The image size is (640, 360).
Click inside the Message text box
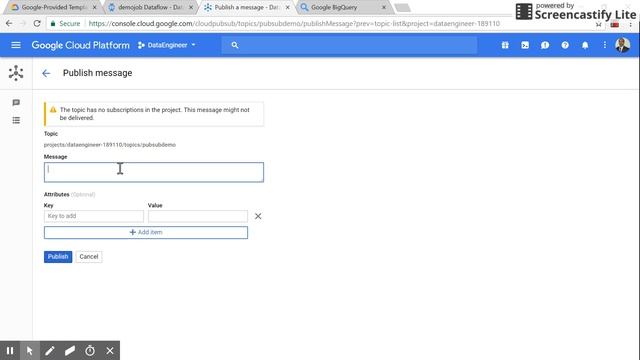click(153, 172)
